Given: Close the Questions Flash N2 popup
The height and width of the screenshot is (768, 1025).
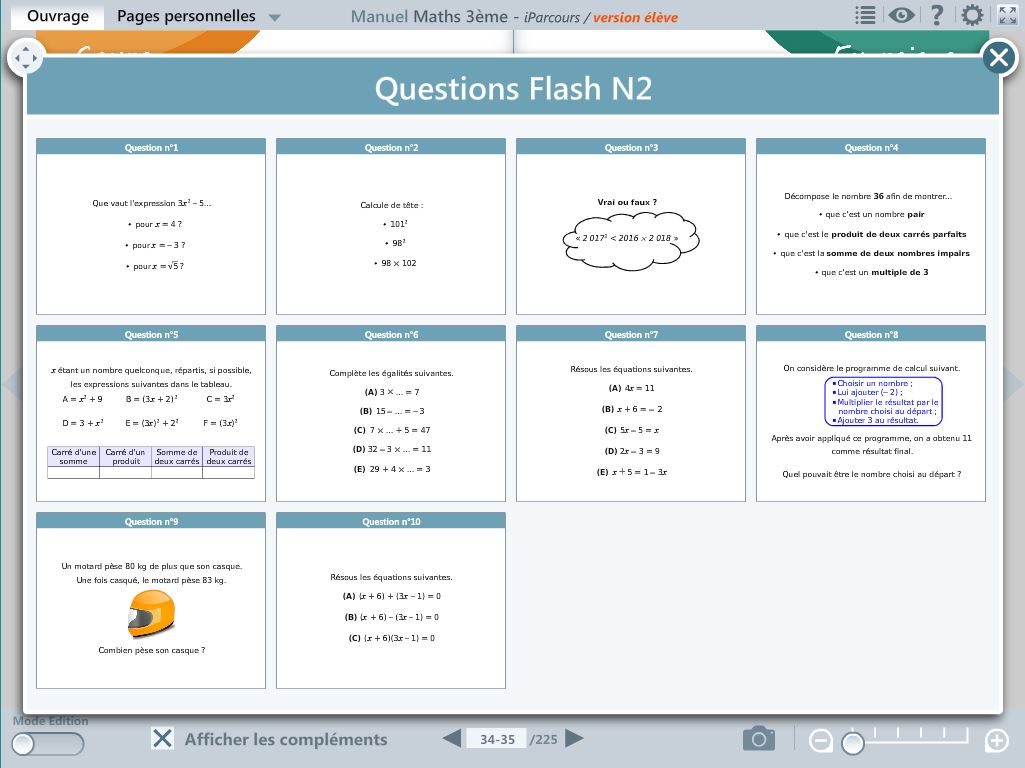Looking at the screenshot, I should [x=999, y=58].
